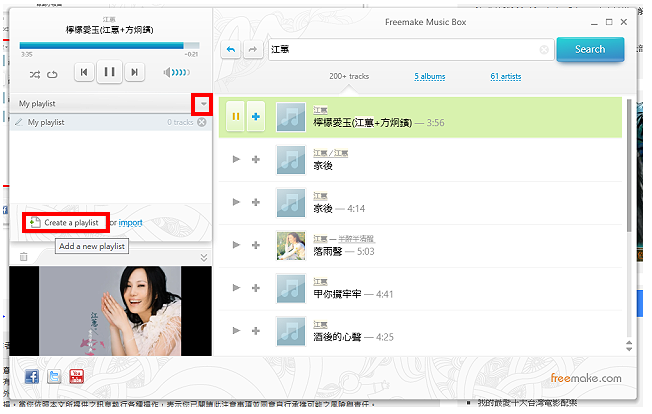Open the 落雨聲 album cover thumbnail

pyautogui.click(x=291, y=245)
